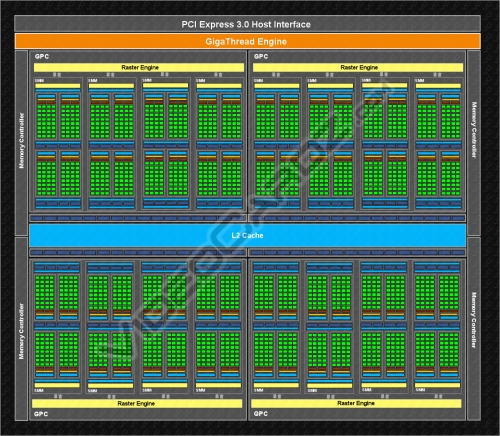500x436 pixels.
Task: Select the Raster Engine bar in top-right GPC
Action: (358, 68)
